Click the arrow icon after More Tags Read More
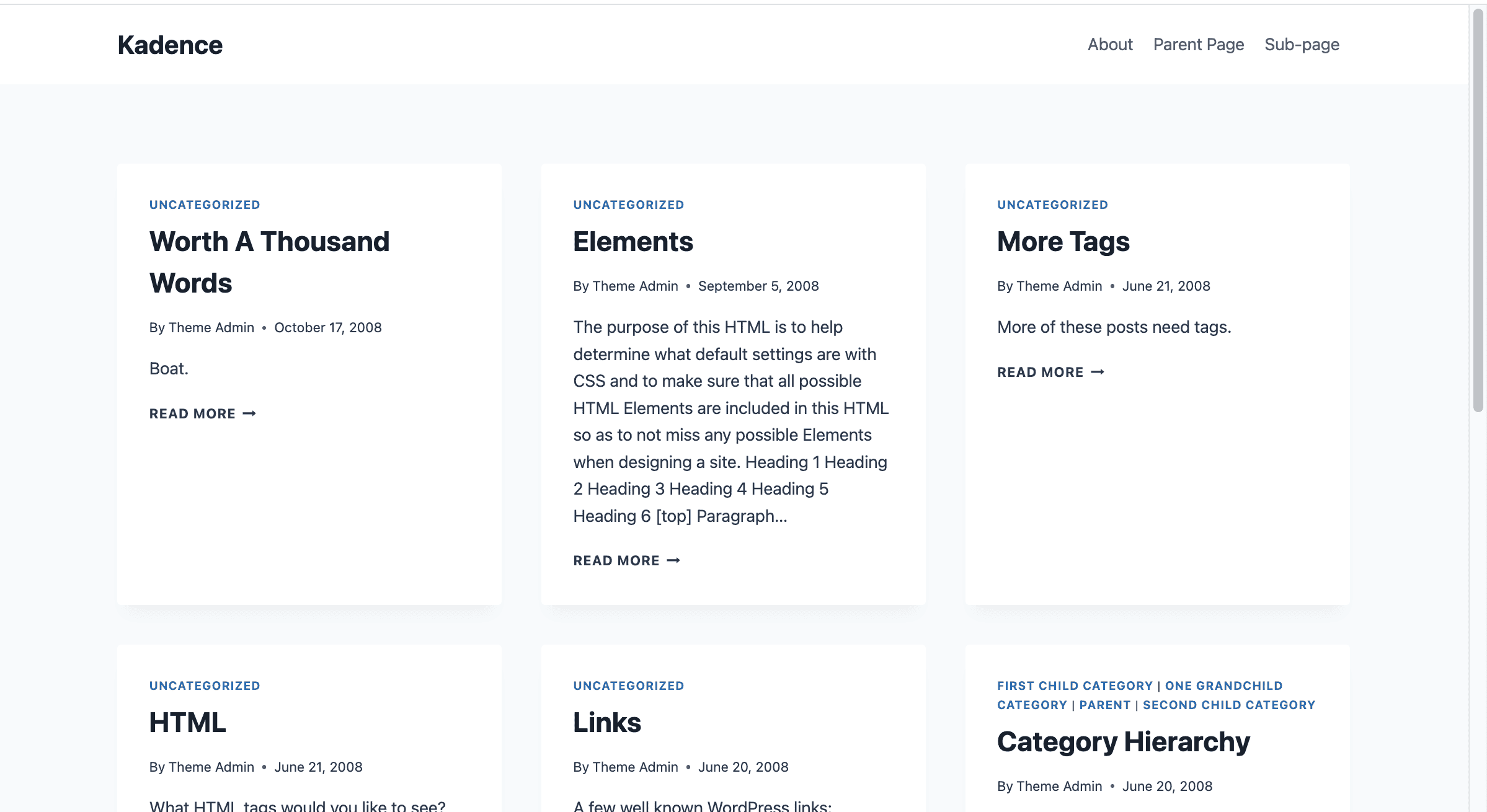 coord(1098,372)
